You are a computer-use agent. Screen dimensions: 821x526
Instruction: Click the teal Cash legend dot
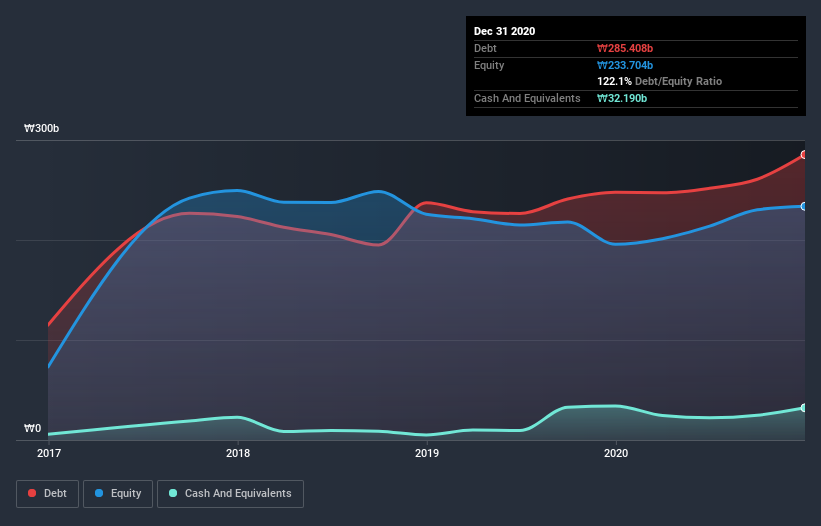tap(173, 493)
